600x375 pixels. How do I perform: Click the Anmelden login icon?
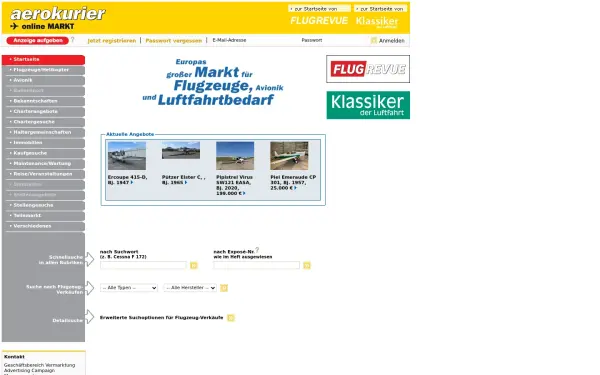click(x=374, y=40)
